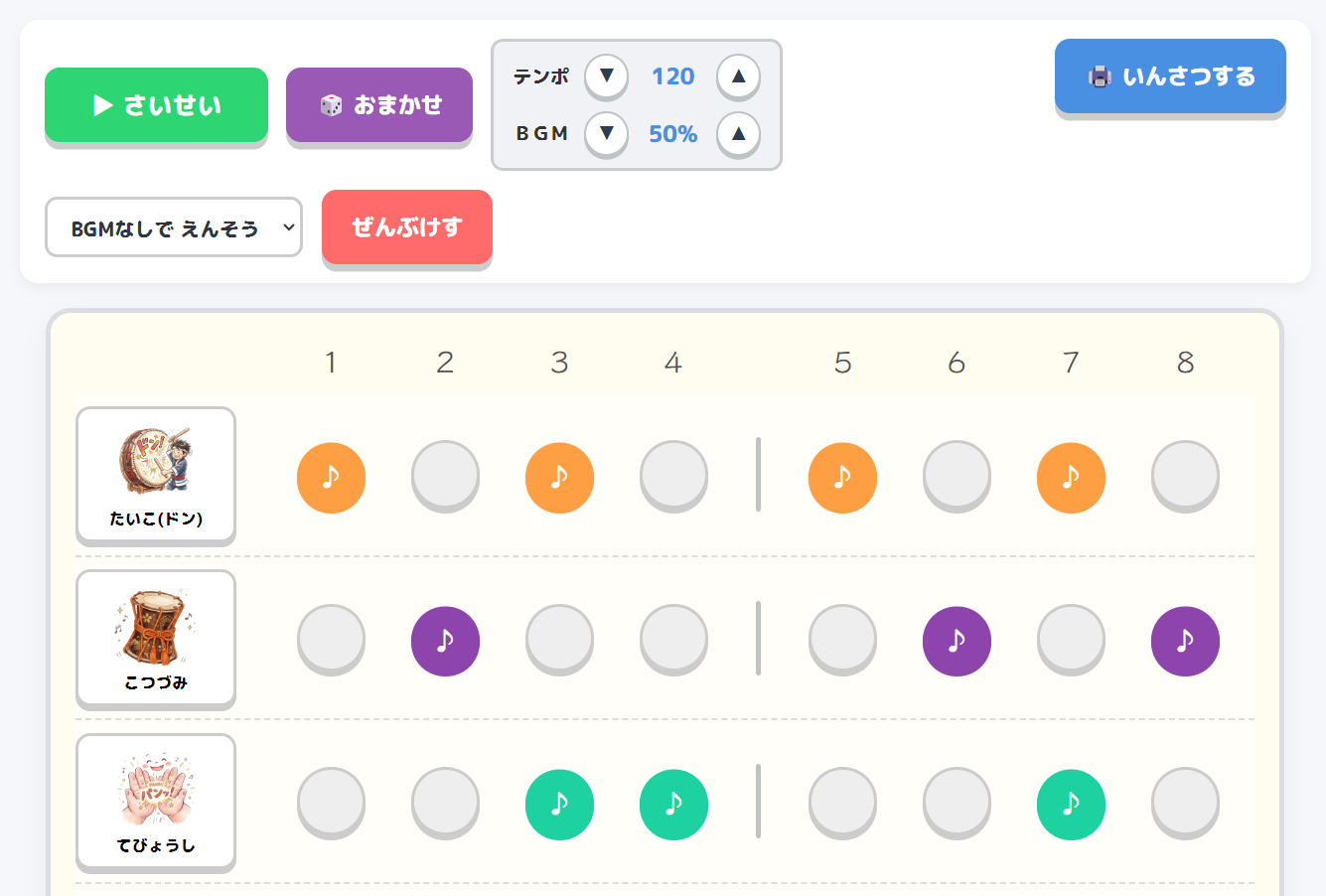Increase the tempo above 120
This screenshot has width=1326, height=896.
coord(738,75)
